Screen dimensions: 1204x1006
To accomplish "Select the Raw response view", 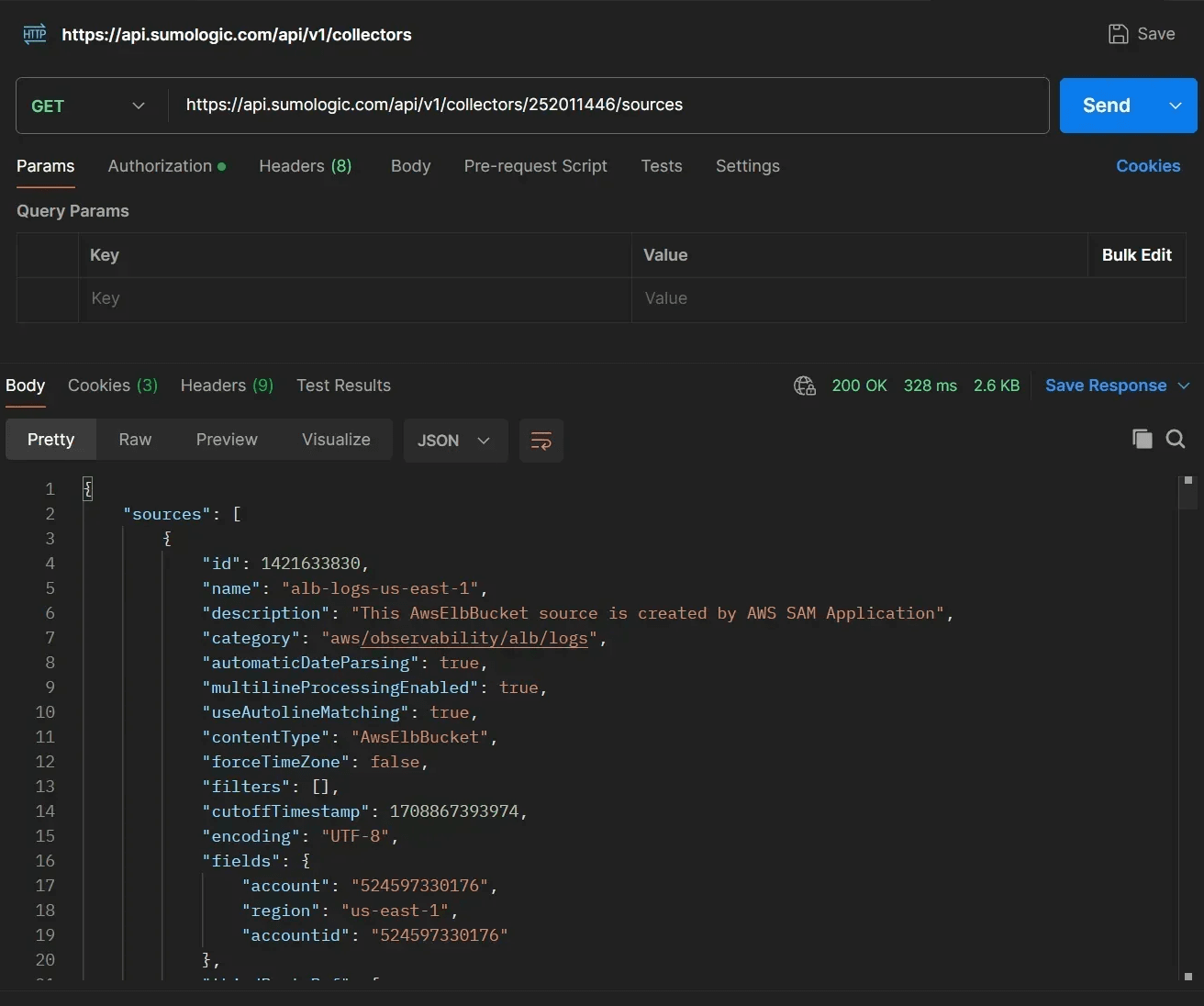I will [x=135, y=440].
